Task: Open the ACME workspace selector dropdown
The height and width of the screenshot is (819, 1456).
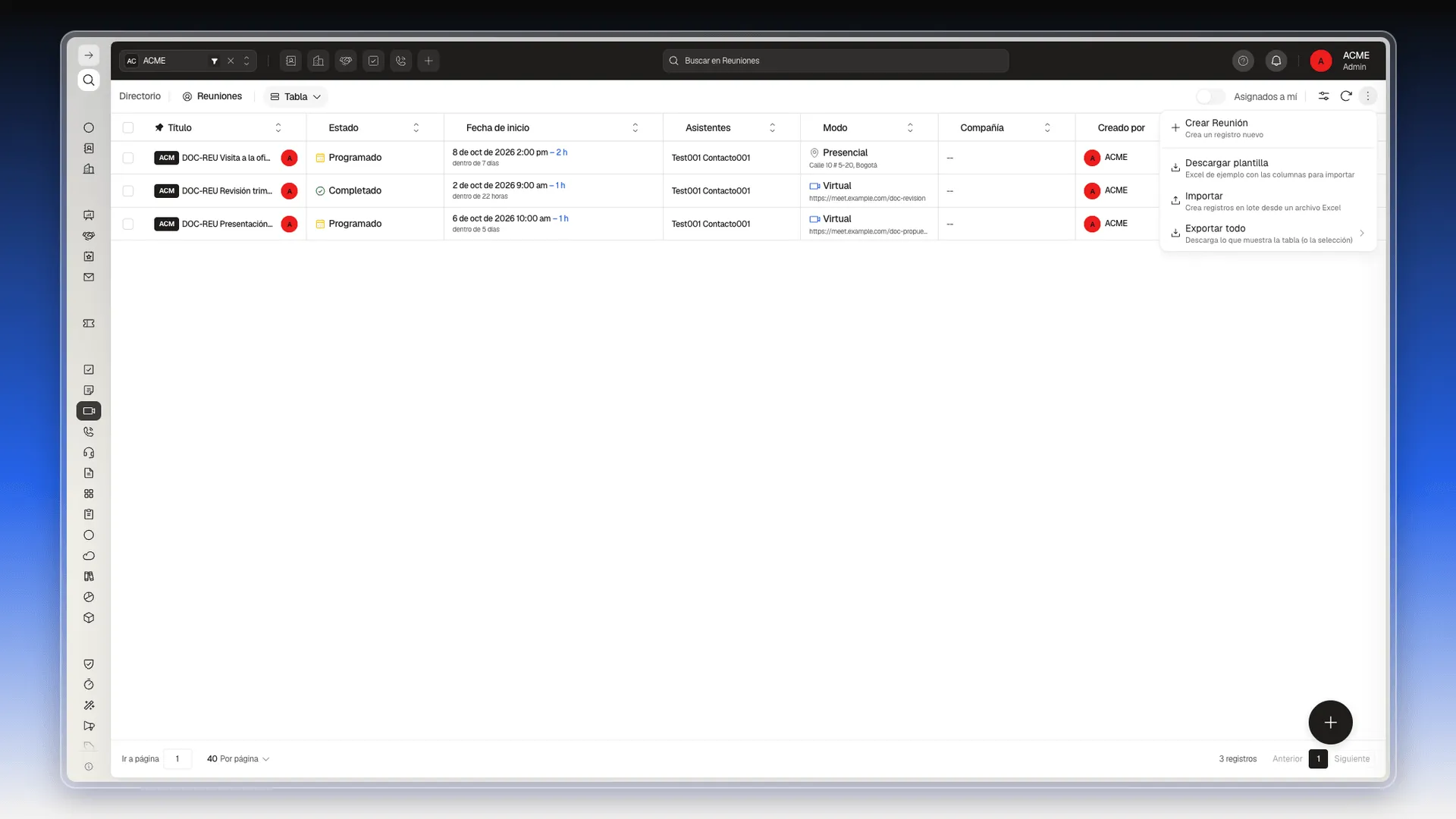Action: tap(188, 61)
